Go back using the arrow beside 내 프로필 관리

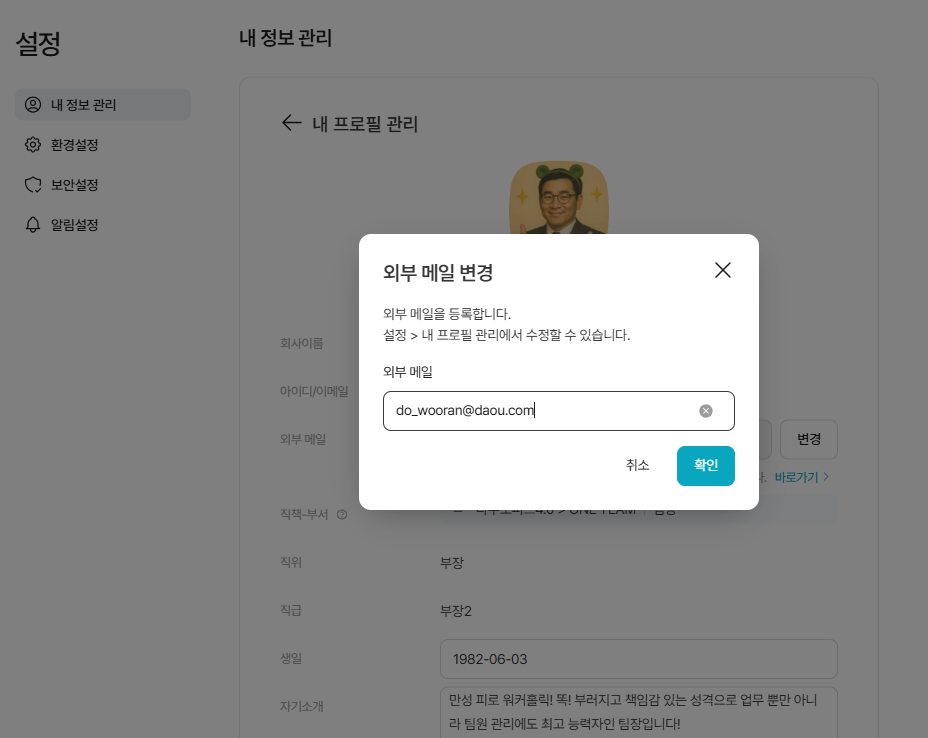291,123
